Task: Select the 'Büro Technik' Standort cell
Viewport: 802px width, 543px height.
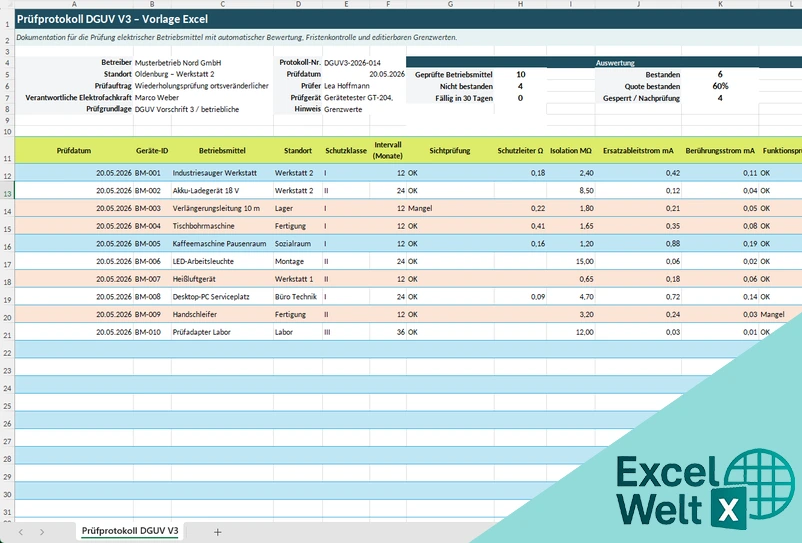Action: click(x=298, y=297)
